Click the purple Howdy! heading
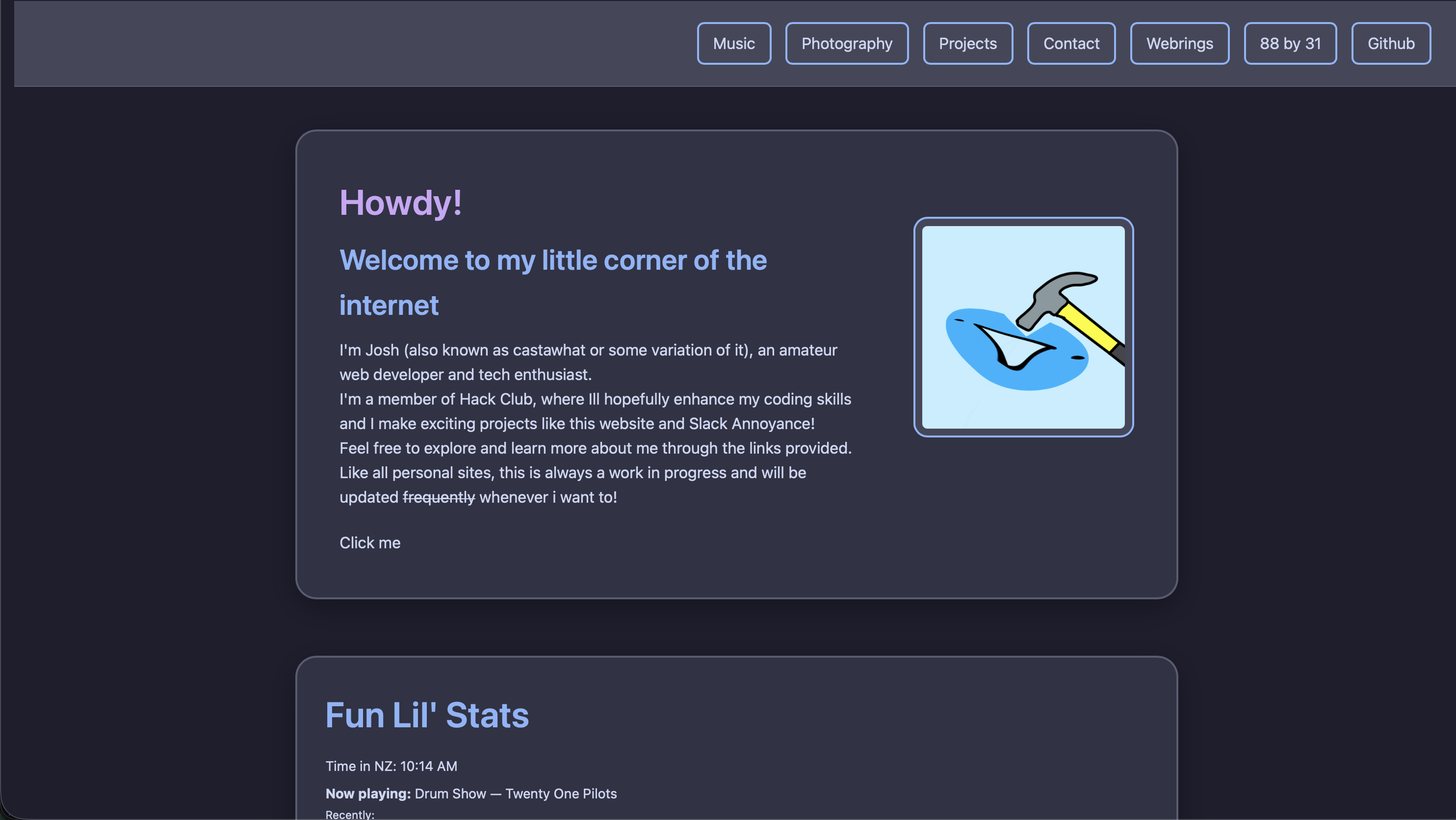The width and height of the screenshot is (1456, 820). [x=400, y=203]
